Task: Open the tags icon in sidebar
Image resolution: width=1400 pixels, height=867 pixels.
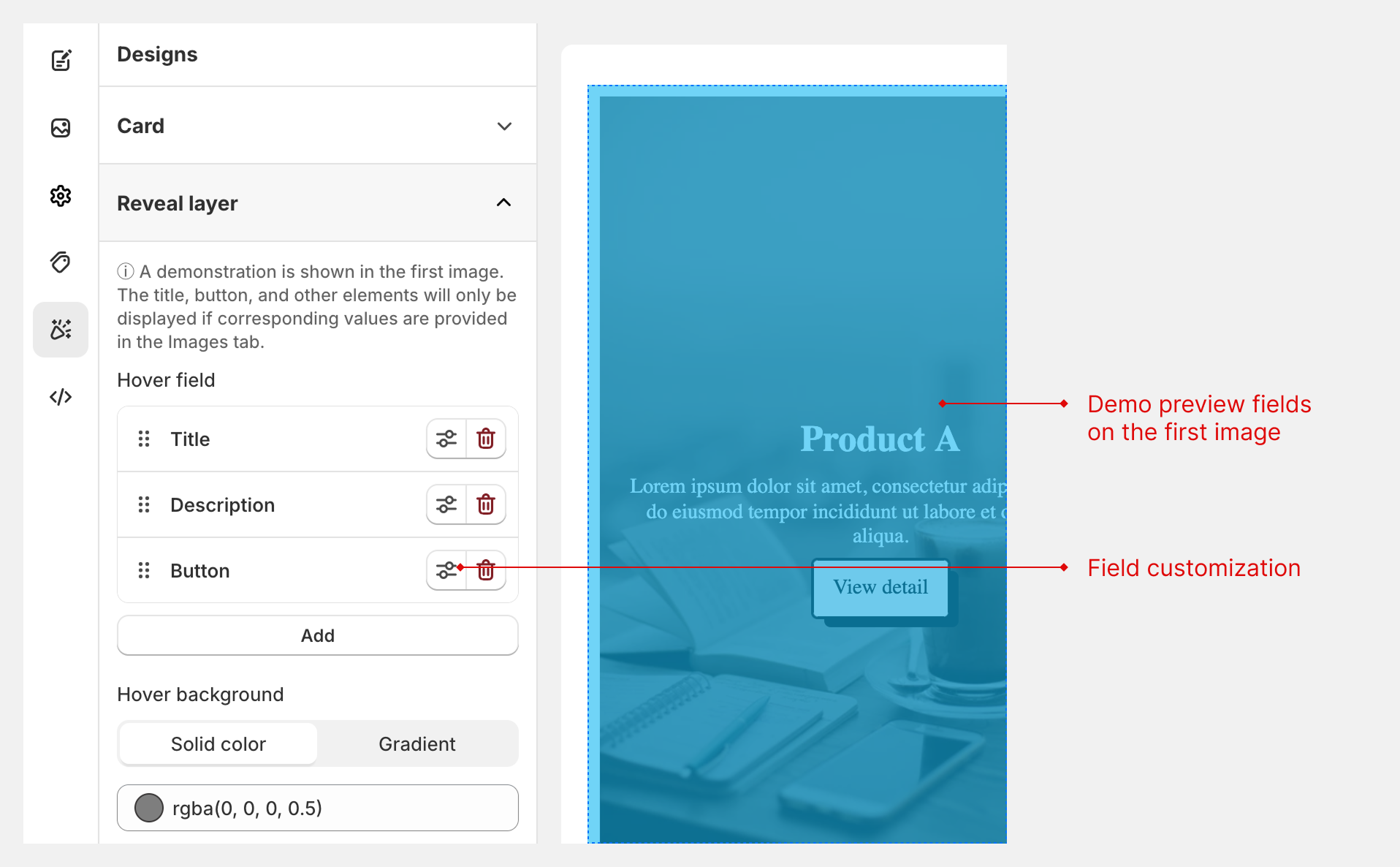Action: click(61, 262)
